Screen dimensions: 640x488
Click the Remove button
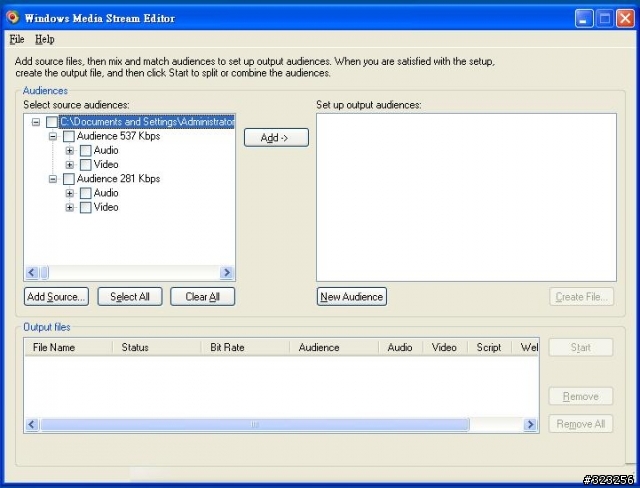pyautogui.click(x=580, y=396)
